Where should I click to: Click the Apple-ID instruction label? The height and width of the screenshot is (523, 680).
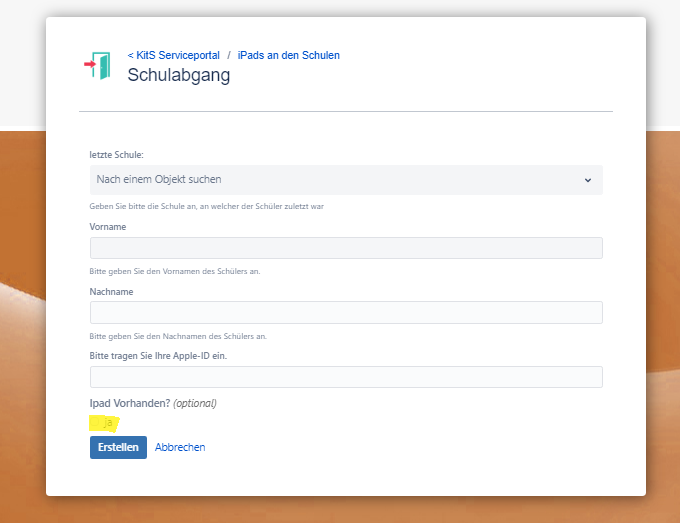coord(165,356)
